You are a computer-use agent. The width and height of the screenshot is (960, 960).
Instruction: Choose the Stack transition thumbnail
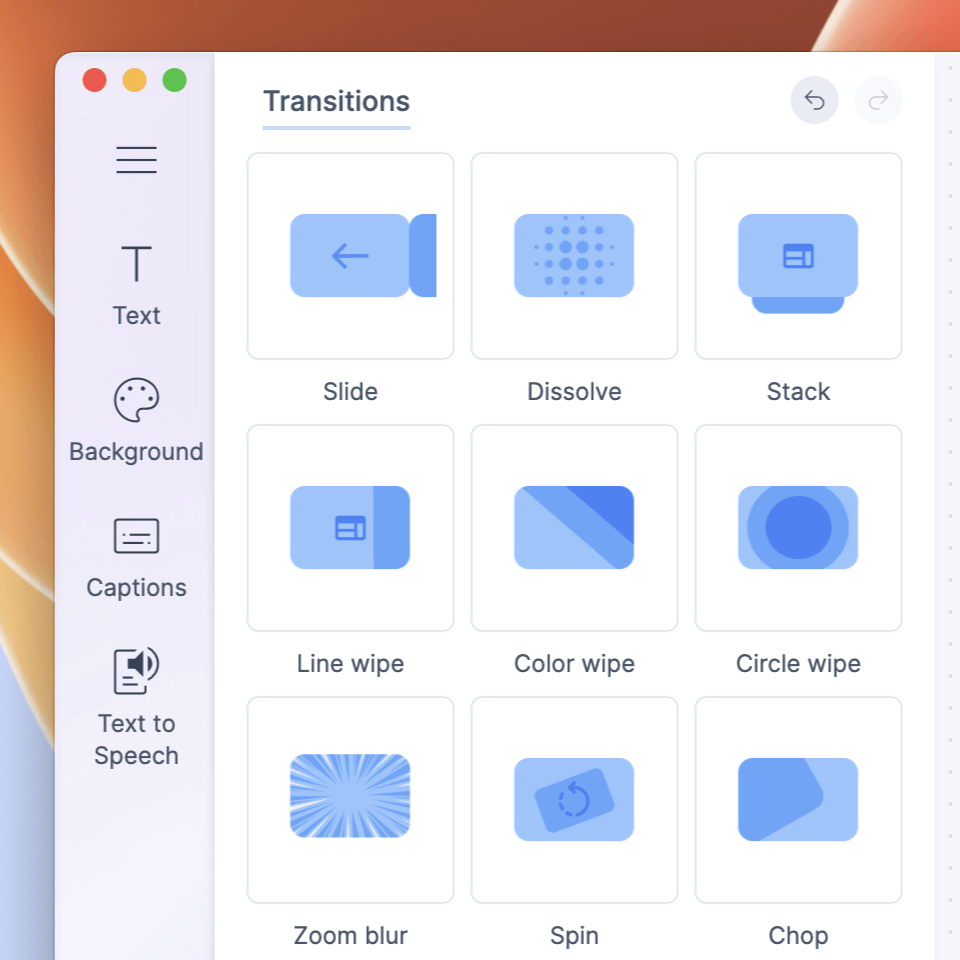coord(798,256)
